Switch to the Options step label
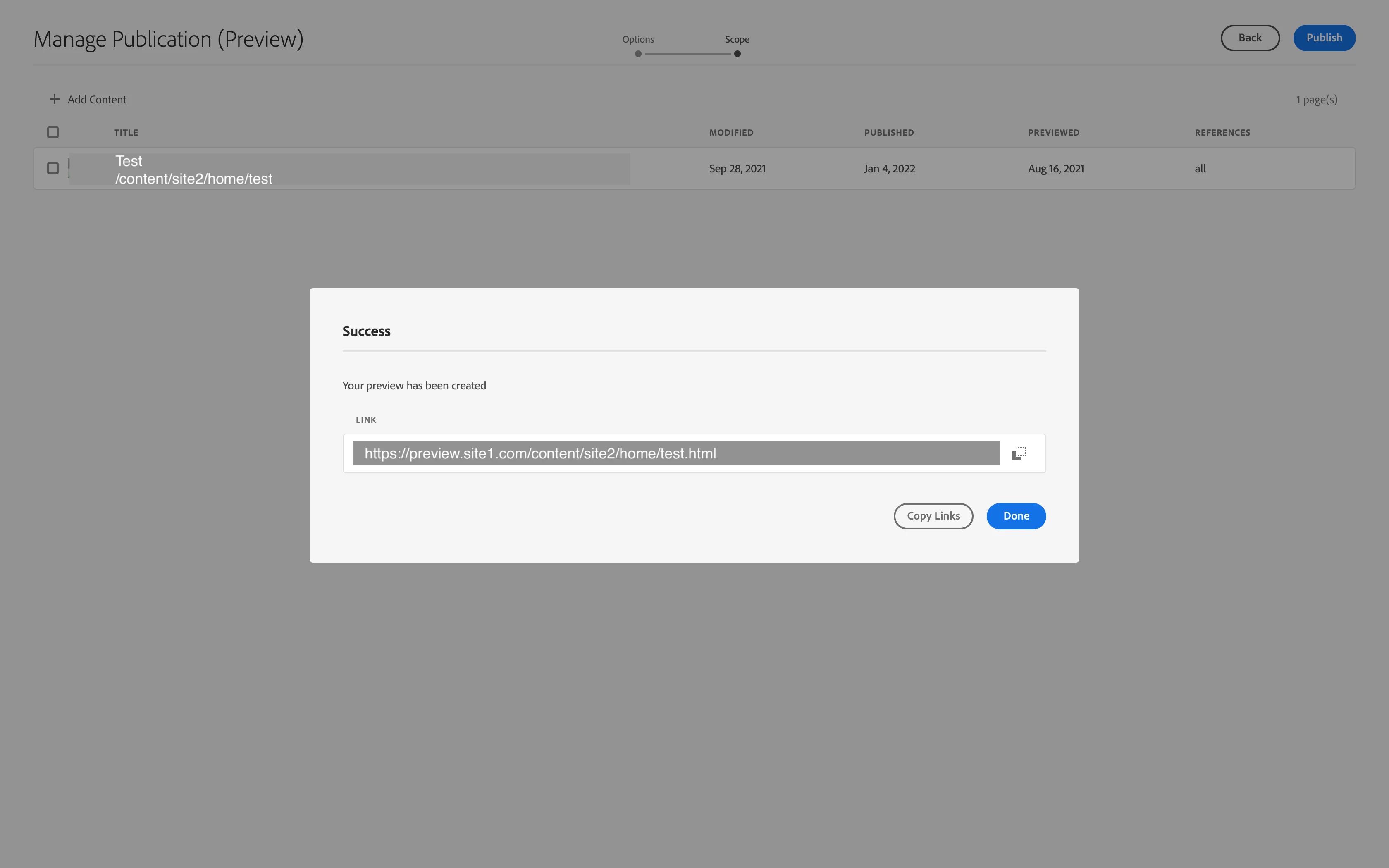The width and height of the screenshot is (1389, 868). pos(638,39)
